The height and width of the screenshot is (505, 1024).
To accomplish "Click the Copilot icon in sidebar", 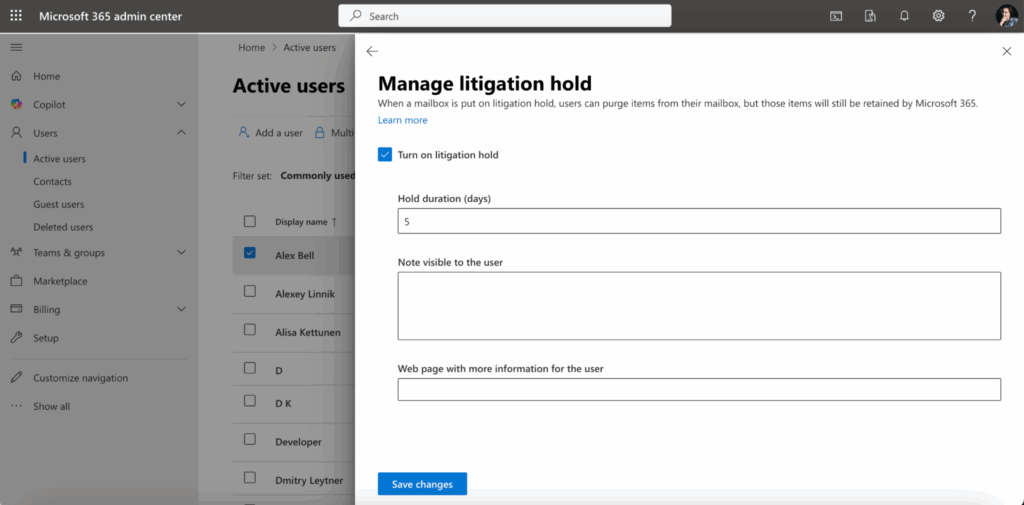I will (x=17, y=105).
